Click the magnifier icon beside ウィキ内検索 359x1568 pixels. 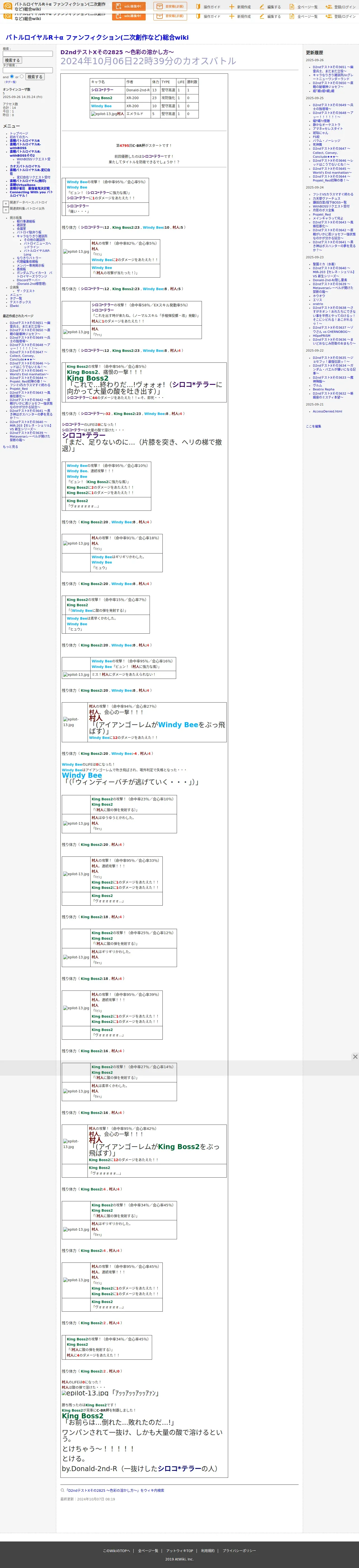(62, 1490)
